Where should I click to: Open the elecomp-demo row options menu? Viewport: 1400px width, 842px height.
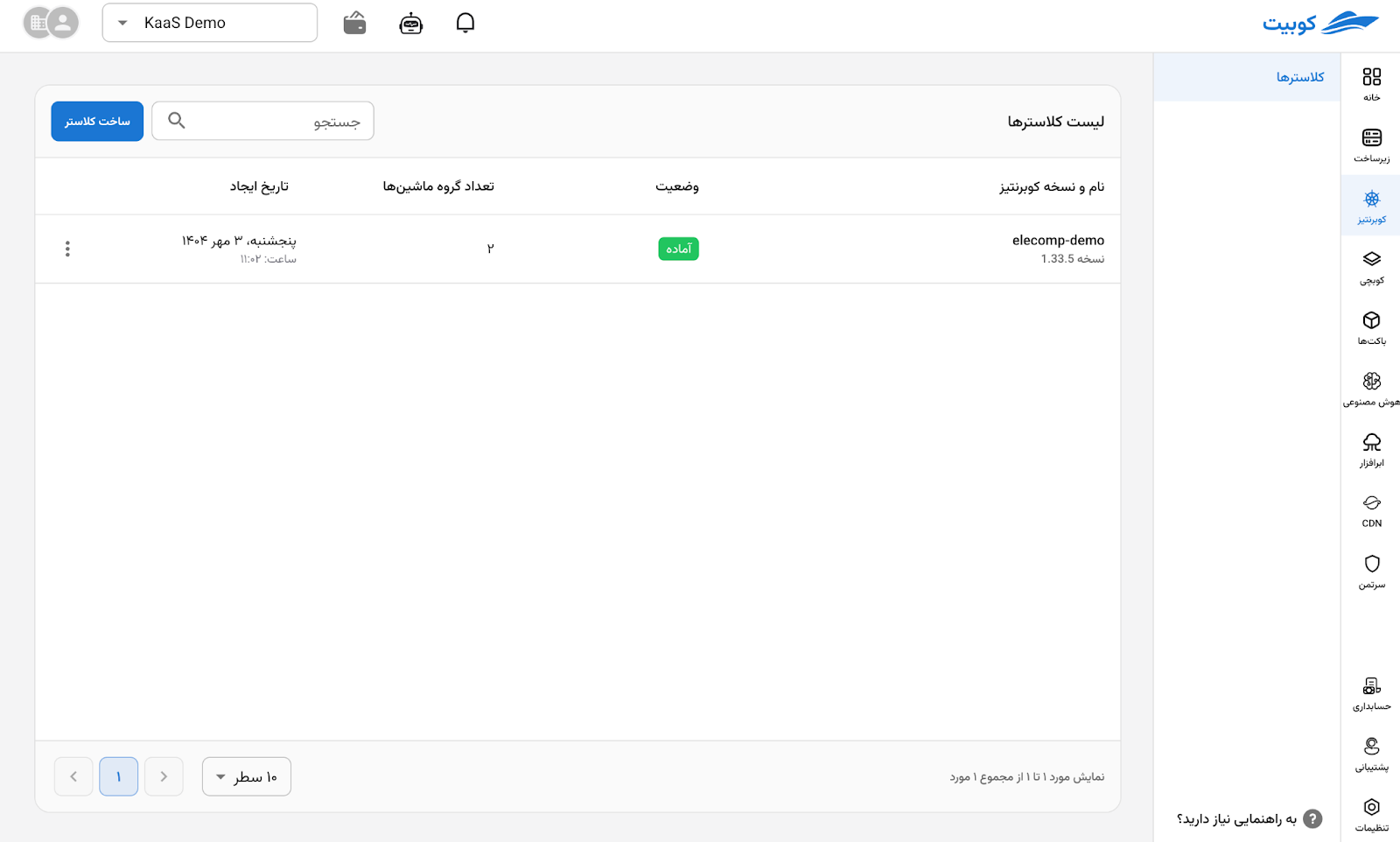67,249
